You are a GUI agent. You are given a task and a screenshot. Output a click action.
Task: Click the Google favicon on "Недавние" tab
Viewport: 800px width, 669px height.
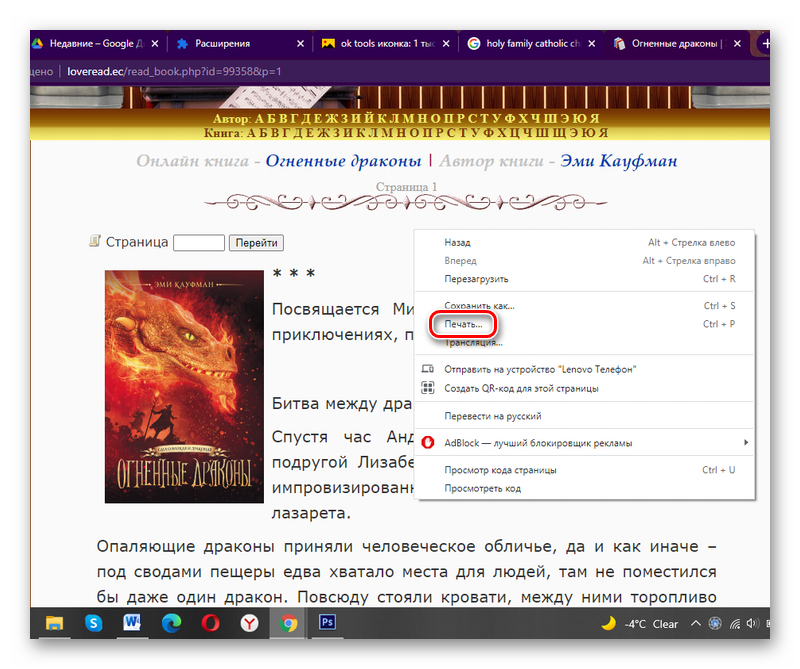click(x=39, y=44)
